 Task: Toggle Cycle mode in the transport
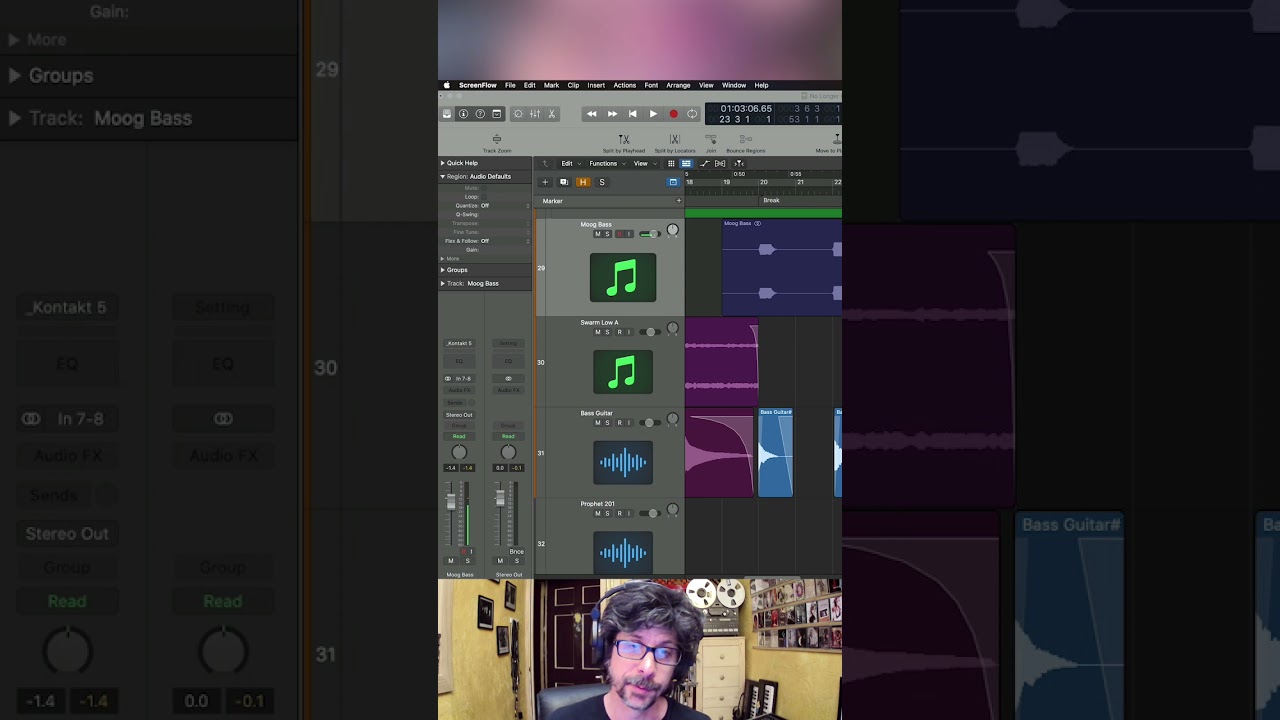pos(692,114)
